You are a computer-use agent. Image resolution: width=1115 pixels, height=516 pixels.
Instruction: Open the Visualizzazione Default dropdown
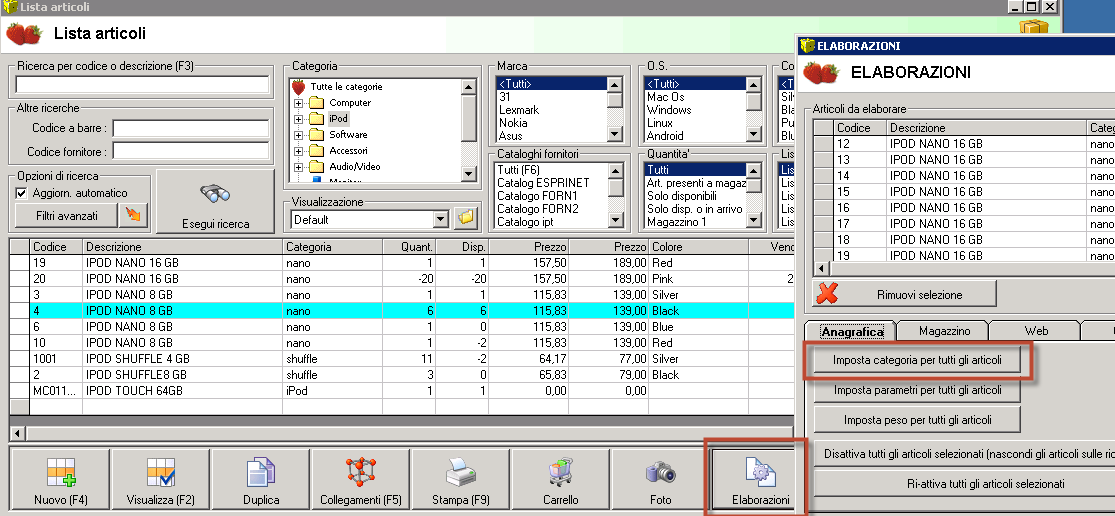coord(440,219)
